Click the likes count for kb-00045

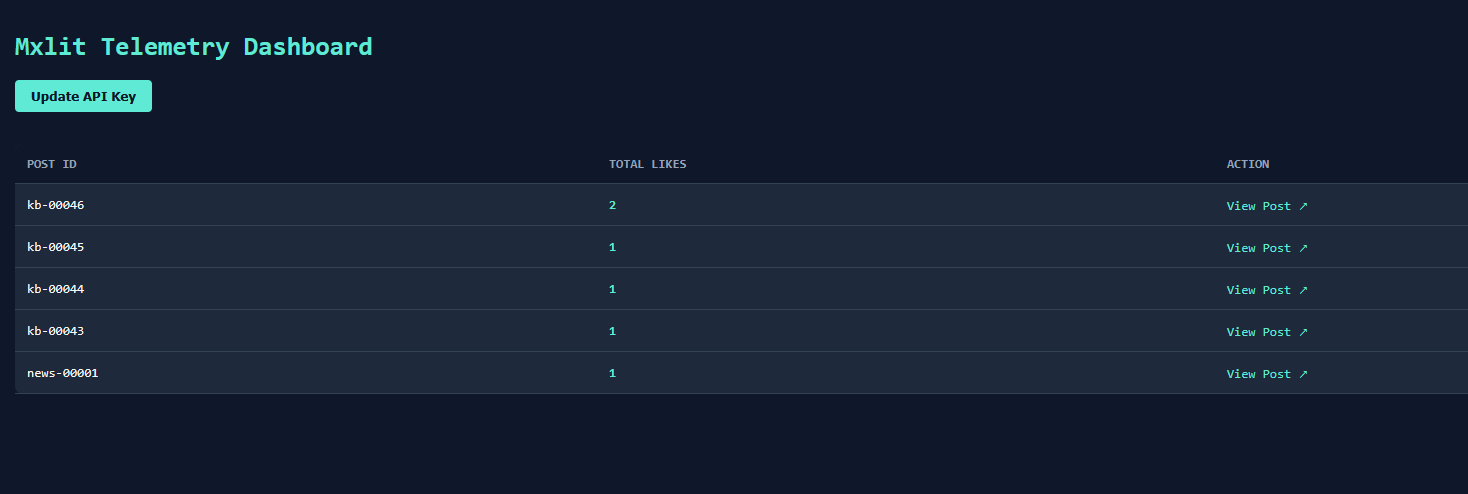[x=612, y=248]
